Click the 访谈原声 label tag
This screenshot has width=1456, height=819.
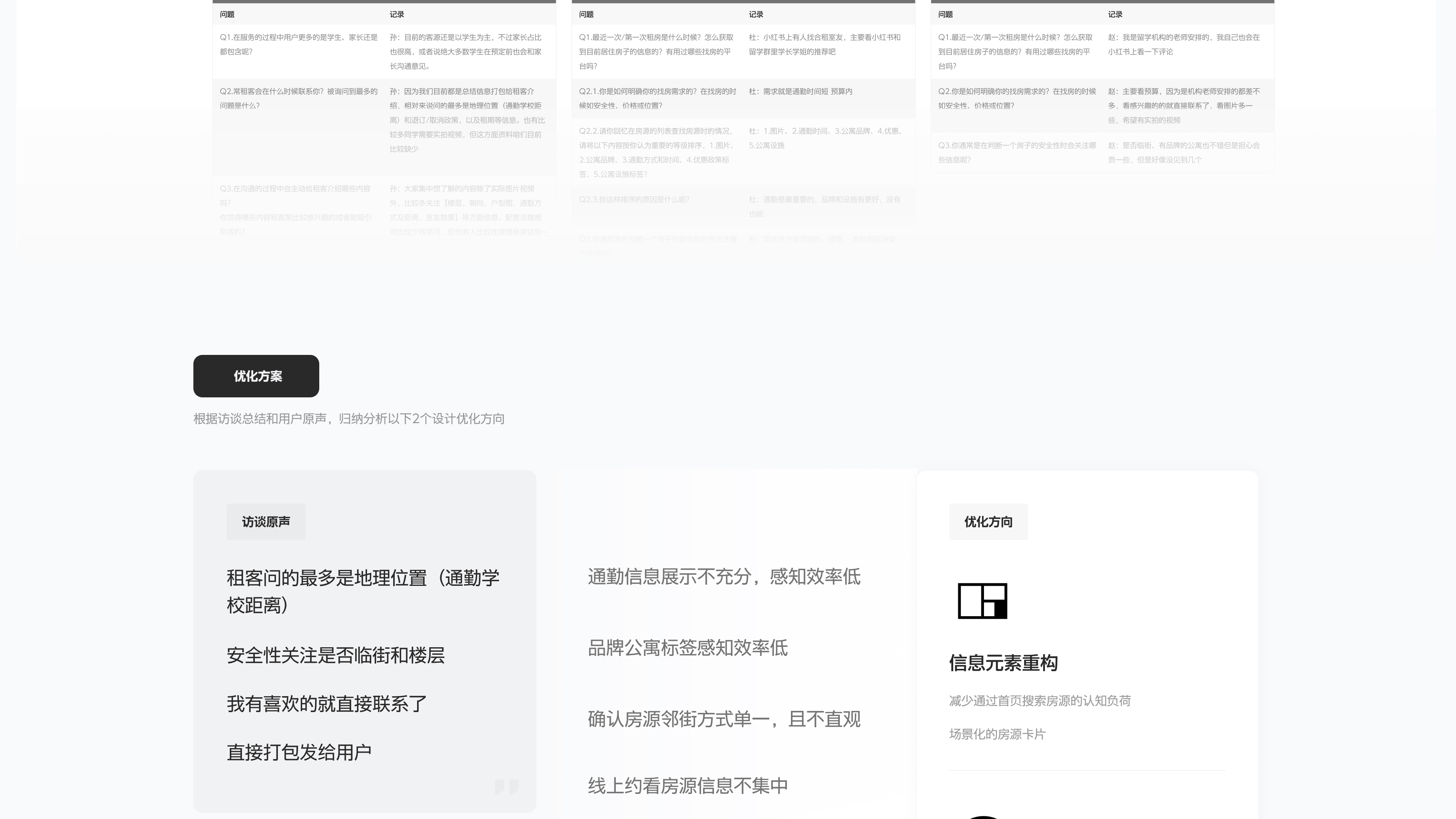point(266,522)
